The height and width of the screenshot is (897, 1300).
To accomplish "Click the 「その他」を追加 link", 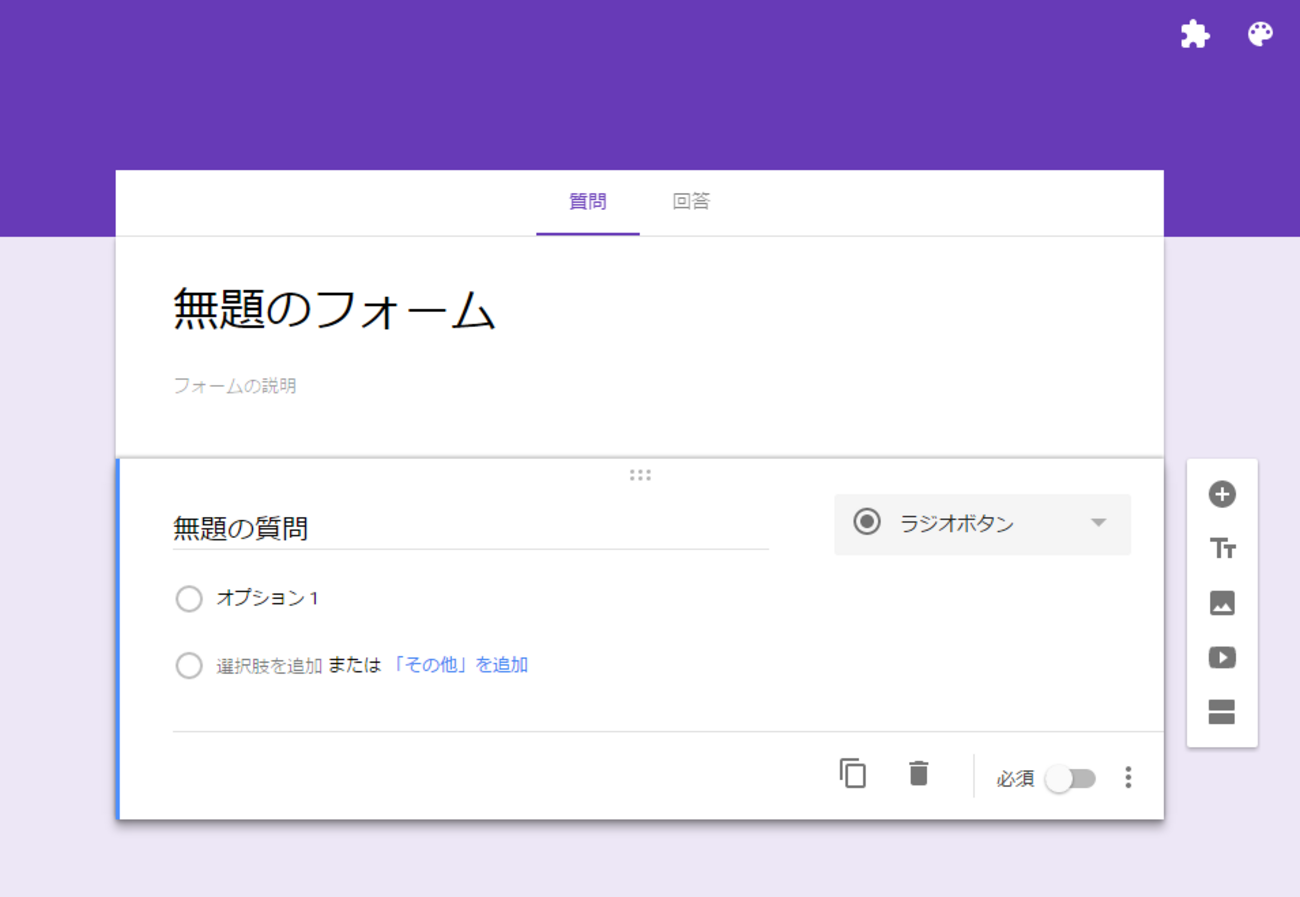I will 461,665.
